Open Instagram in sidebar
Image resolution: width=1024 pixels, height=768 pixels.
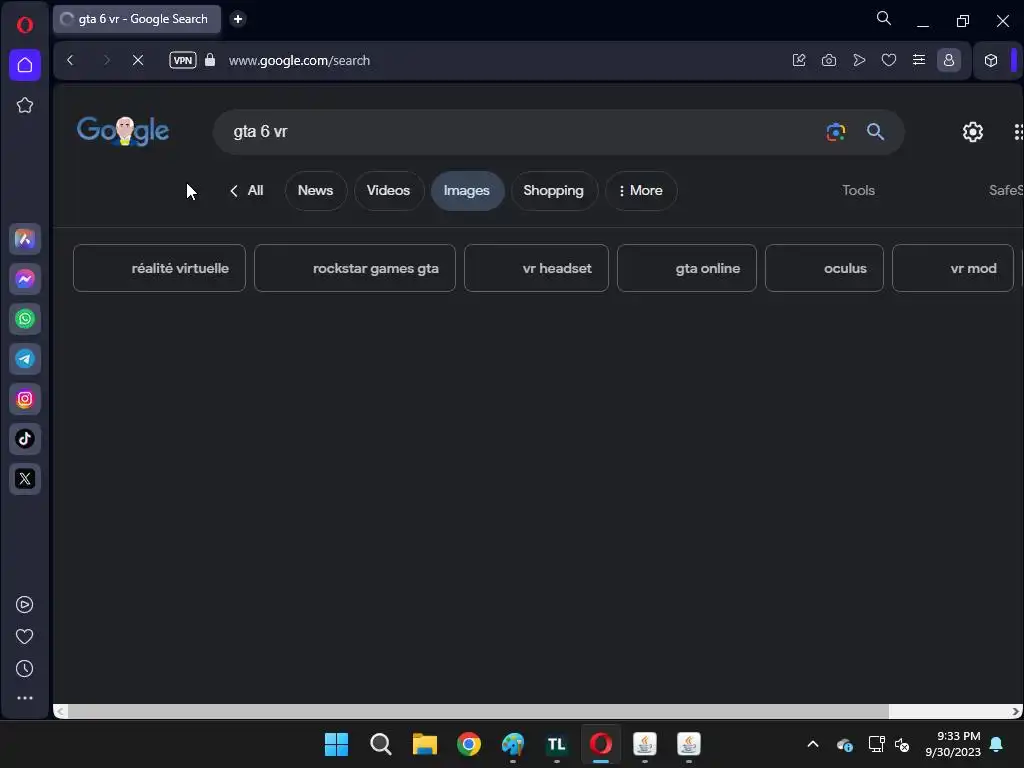click(x=25, y=399)
